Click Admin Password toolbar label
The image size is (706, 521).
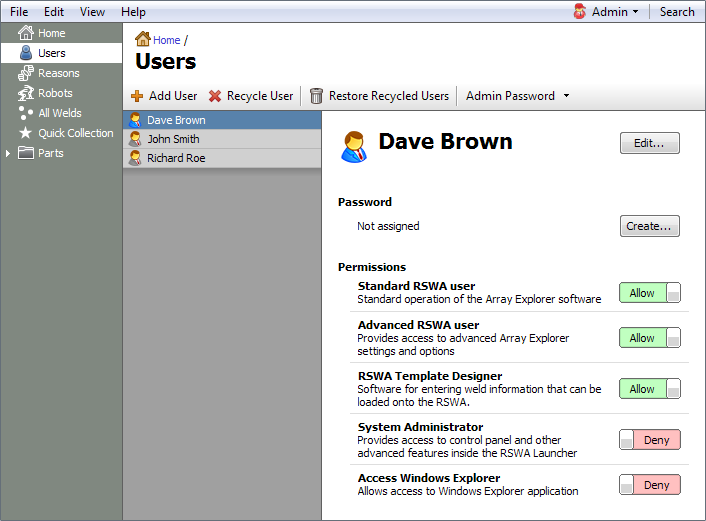tap(510, 96)
